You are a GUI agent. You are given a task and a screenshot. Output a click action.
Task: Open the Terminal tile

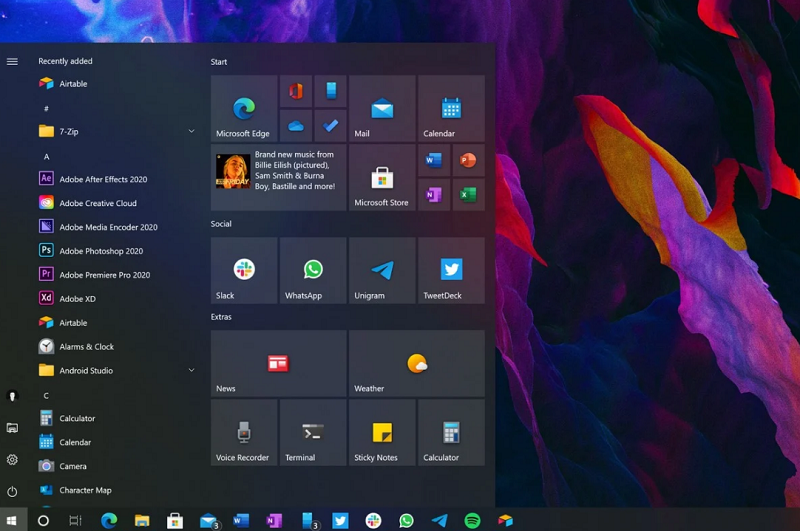click(313, 432)
